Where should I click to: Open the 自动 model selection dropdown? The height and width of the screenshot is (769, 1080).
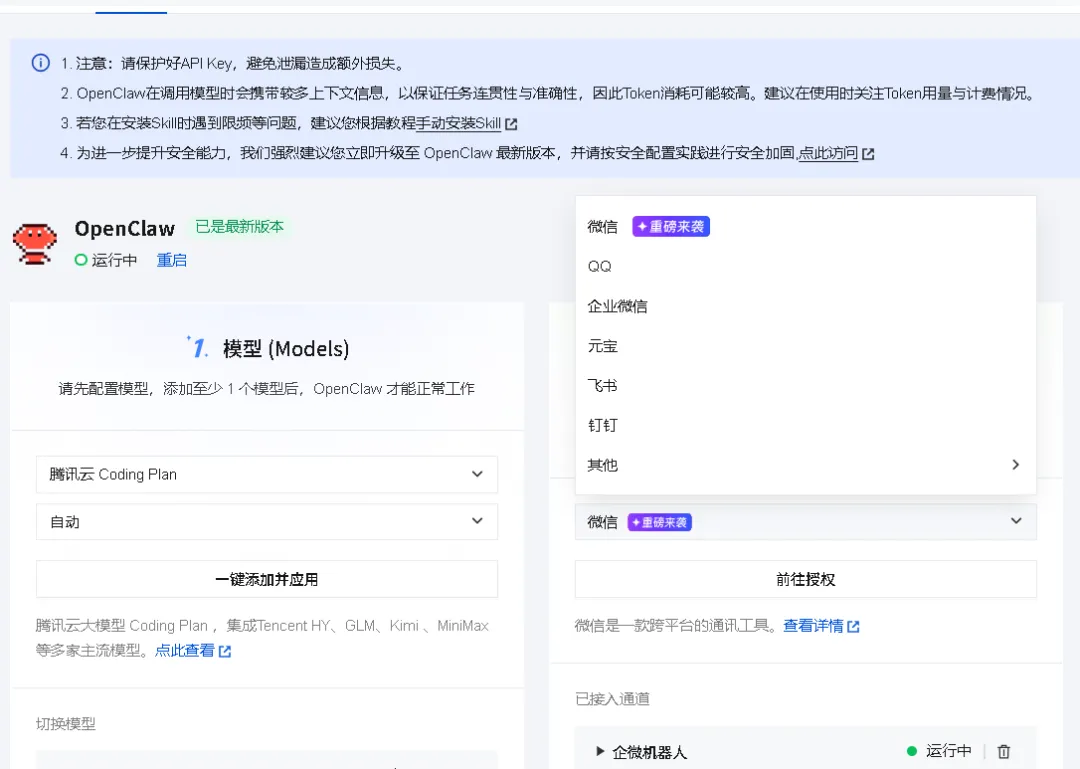tap(267, 522)
